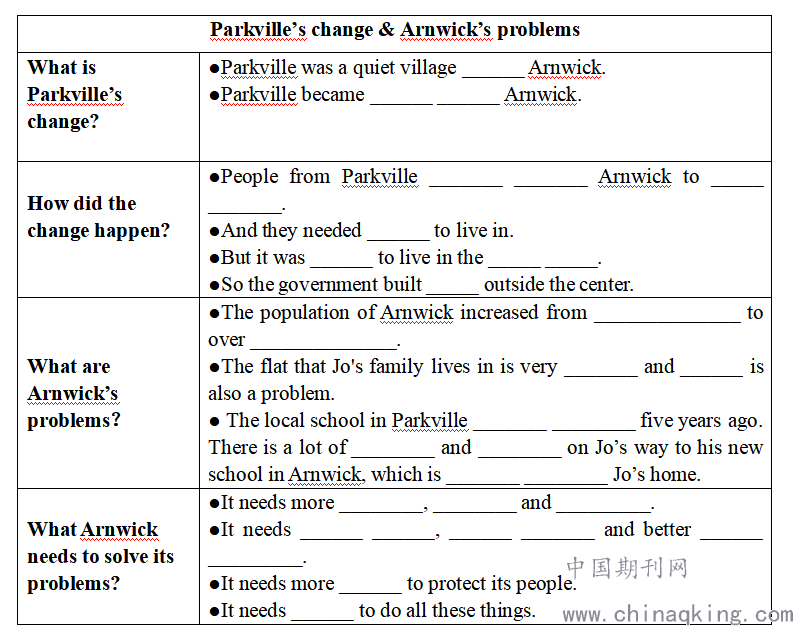Image resolution: width=793 pixels, height=626 pixels.
Task: Click the line "It needs more ..., ... and ..."
Action: tap(432, 503)
